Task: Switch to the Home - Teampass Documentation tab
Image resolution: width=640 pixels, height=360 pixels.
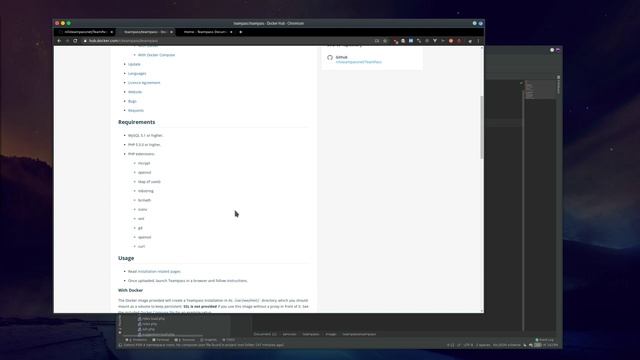Action: coord(205,32)
